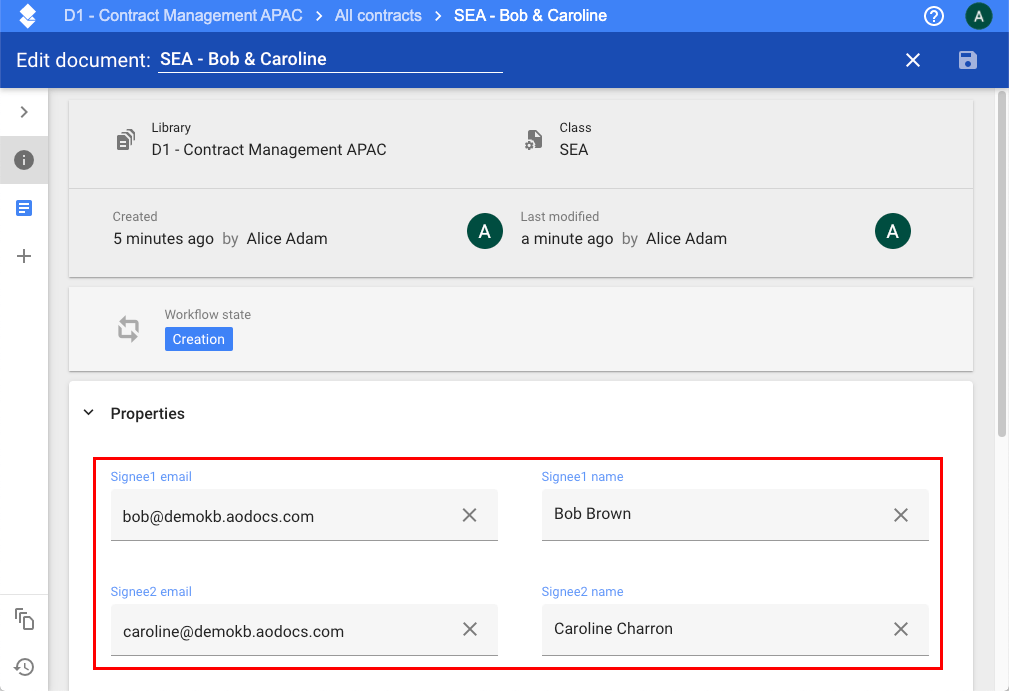This screenshot has height=691, width=1009.
Task: Navigate to All contracts breadcrumb
Action: pos(378,16)
